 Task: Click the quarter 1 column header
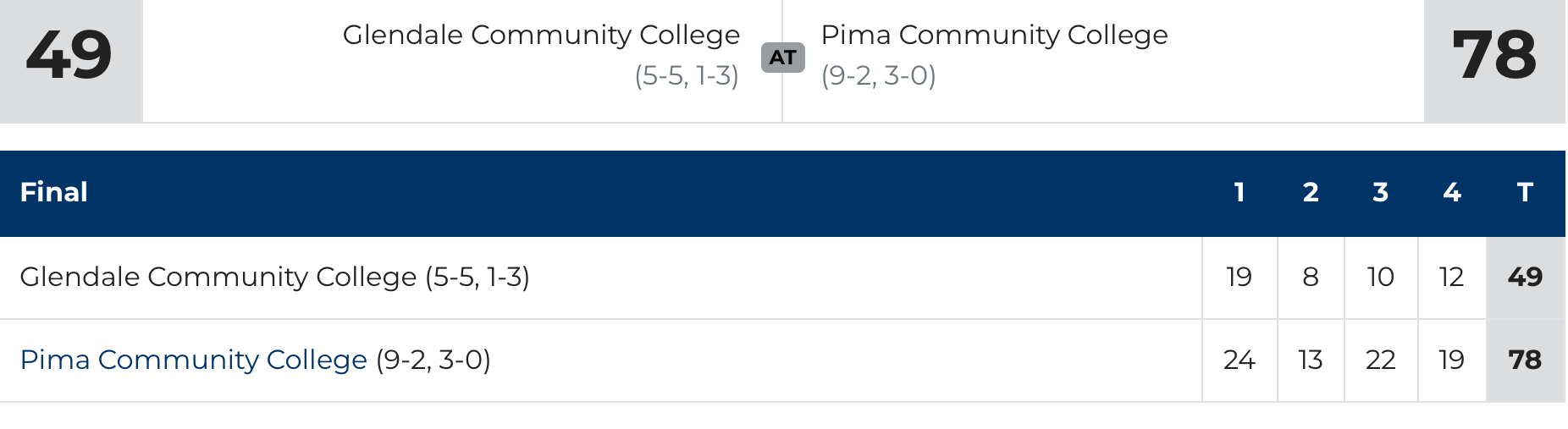click(1239, 192)
